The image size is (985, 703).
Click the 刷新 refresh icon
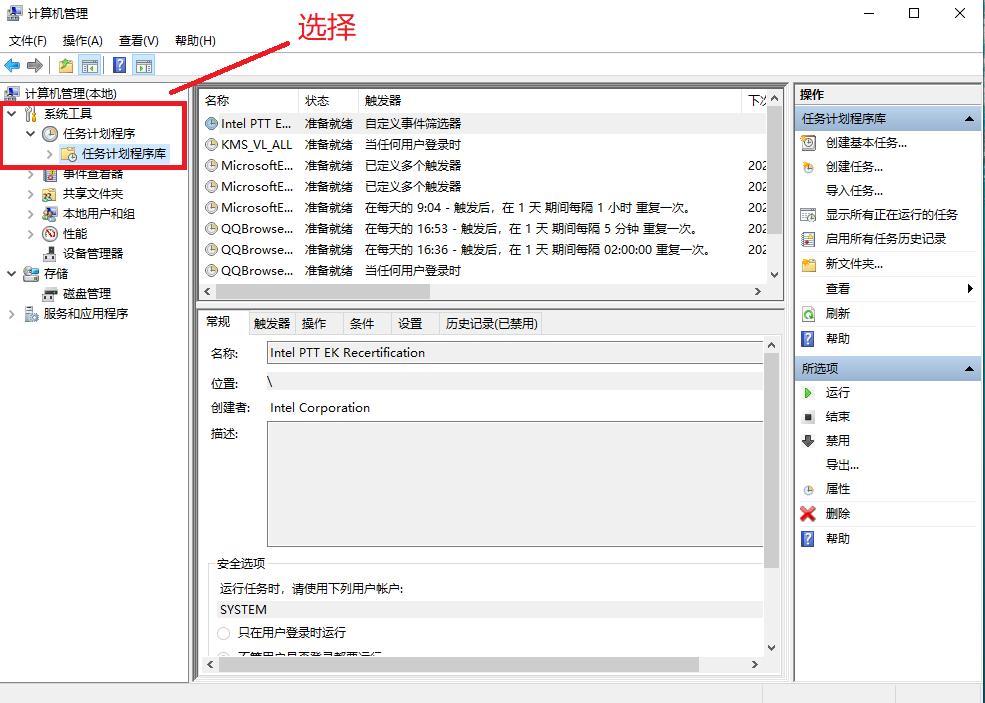coord(806,313)
